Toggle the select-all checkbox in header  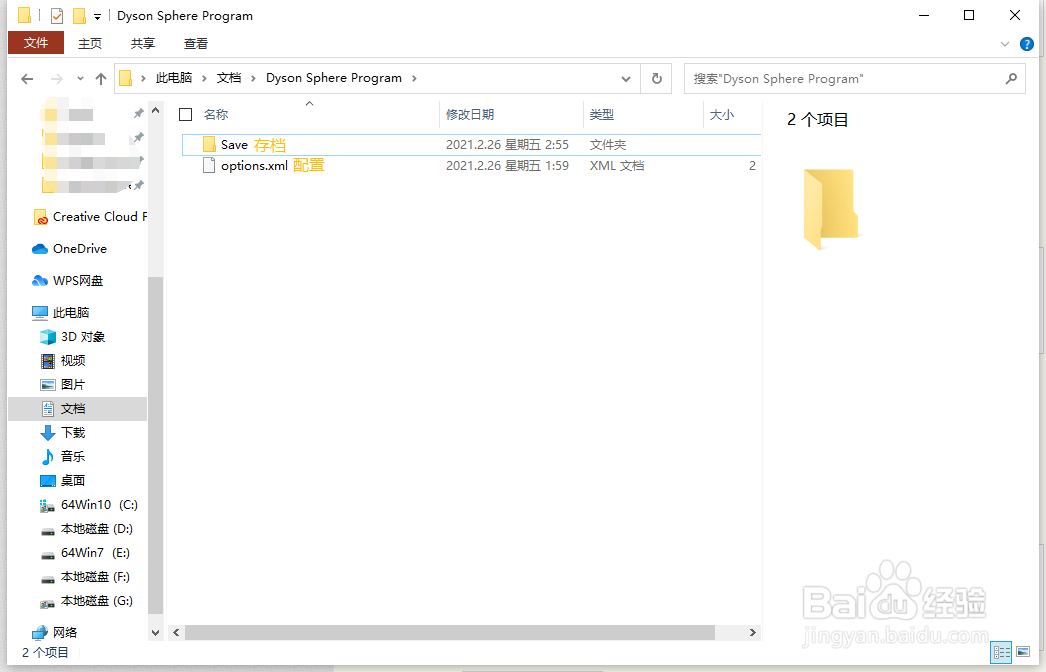pyautogui.click(x=185, y=115)
